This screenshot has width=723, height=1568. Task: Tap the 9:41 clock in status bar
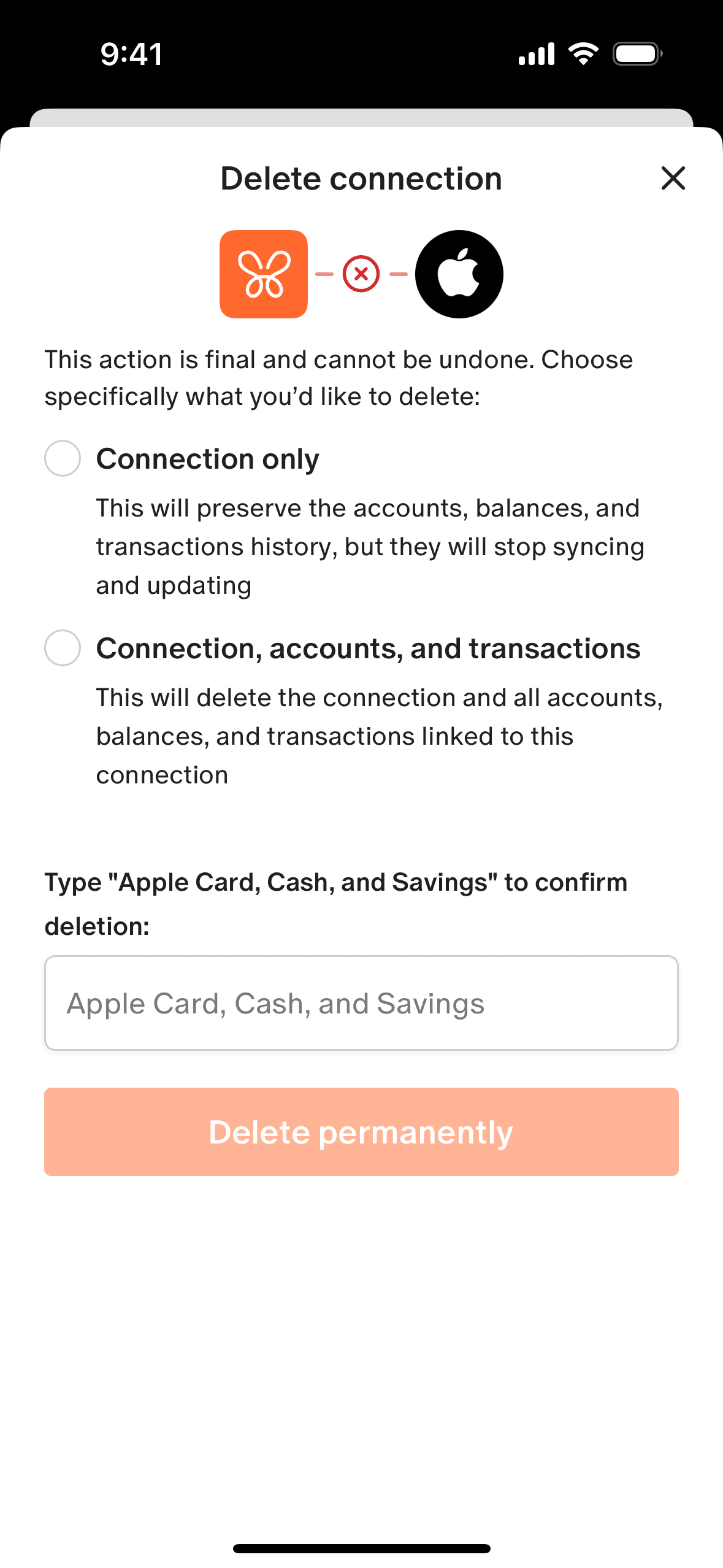click(x=131, y=54)
